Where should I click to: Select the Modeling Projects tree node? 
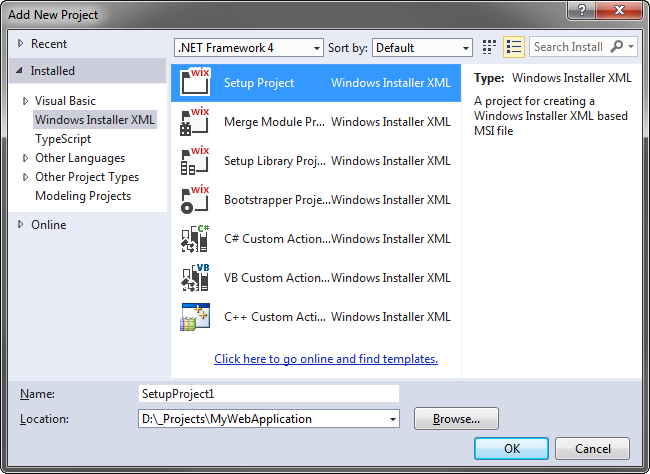[x=83, y=196]
